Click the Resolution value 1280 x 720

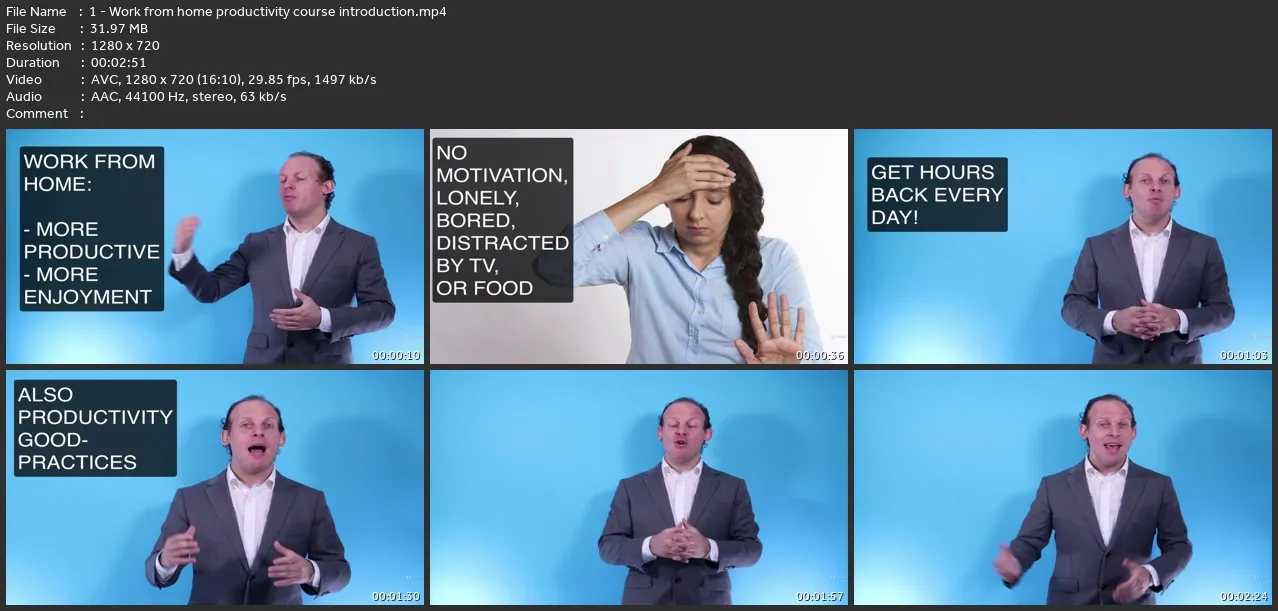pyautogui.click(x=125, y=46)
